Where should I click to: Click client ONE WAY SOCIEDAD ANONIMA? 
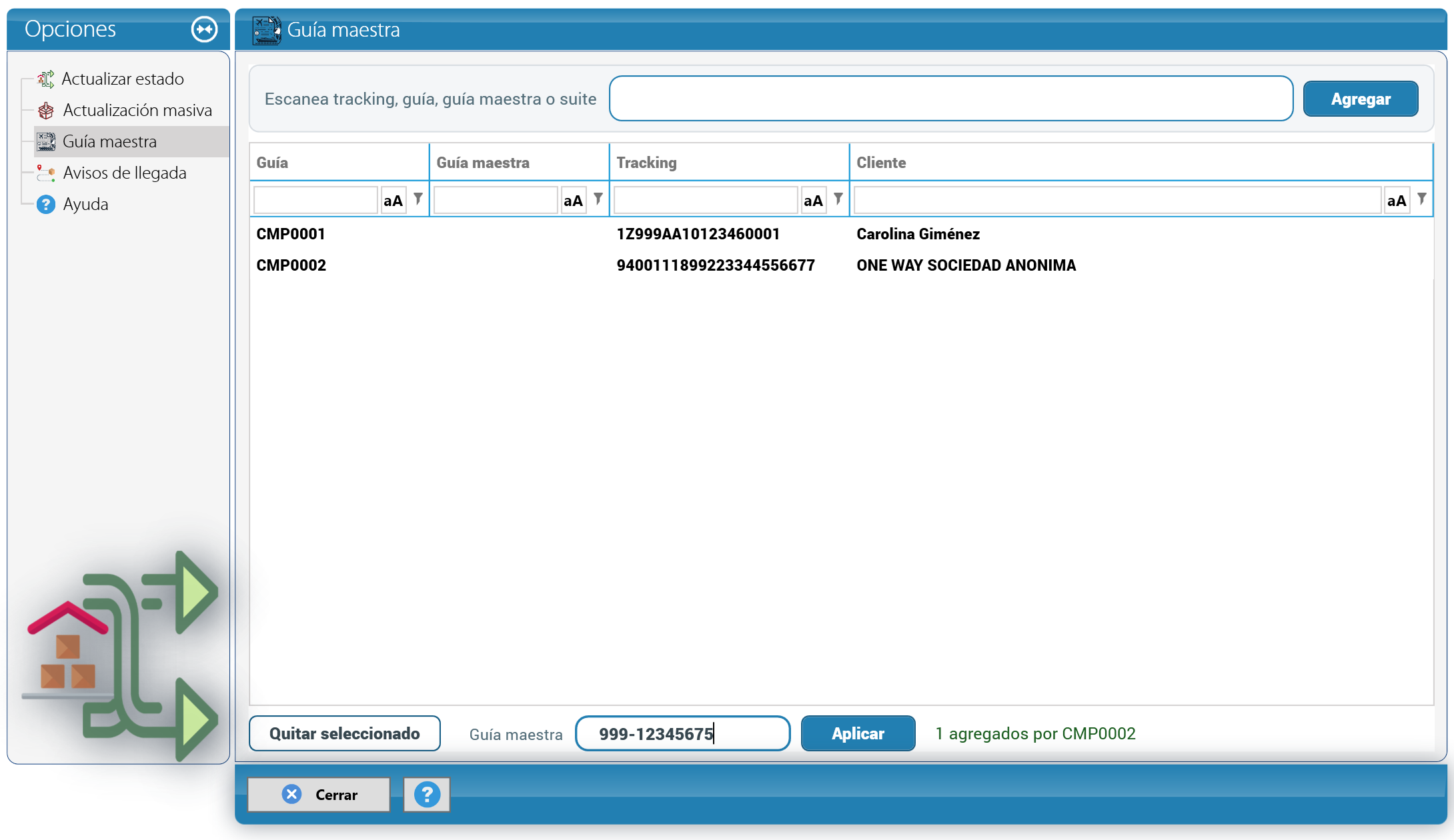coord(966,265)
